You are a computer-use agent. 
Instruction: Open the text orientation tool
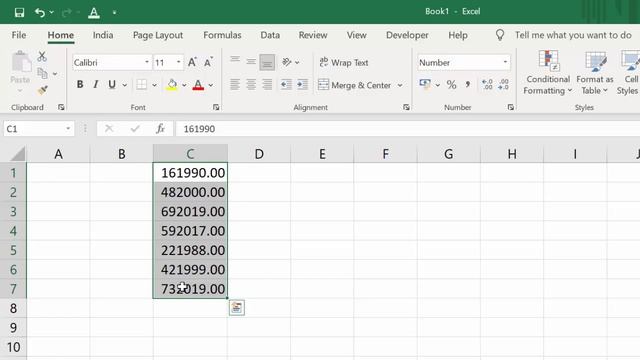287,62
